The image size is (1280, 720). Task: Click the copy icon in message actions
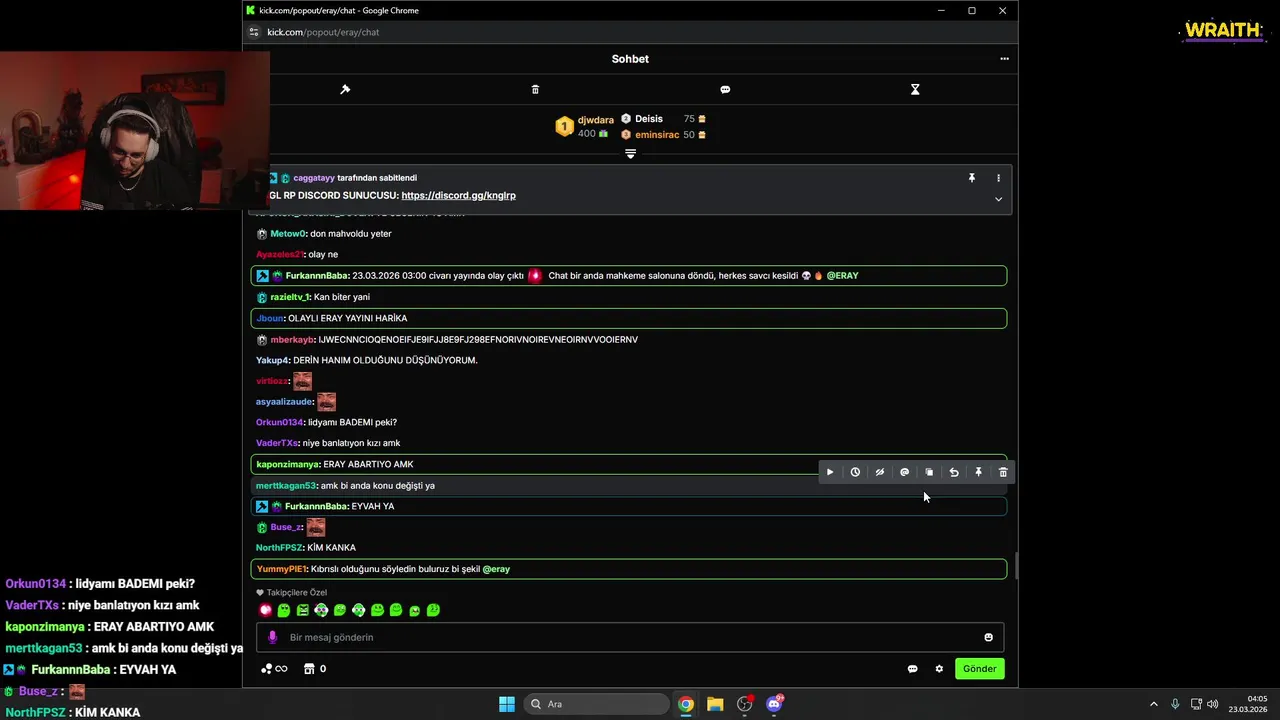(929, 472)
